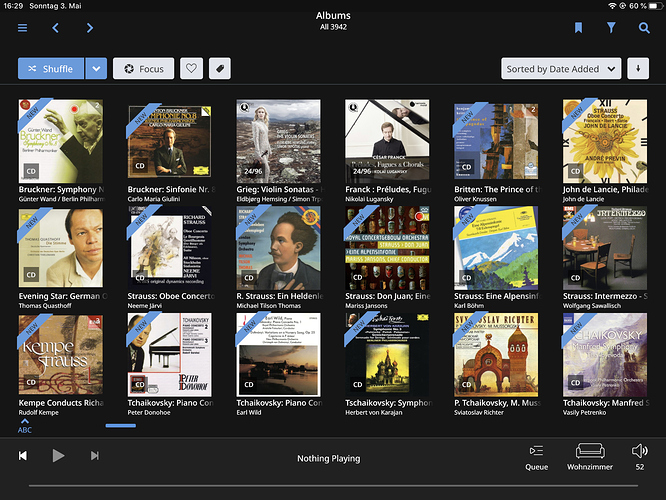Click artist link Mariss Jansons
The width and height of the screenshot is (666, 500).
366,306
